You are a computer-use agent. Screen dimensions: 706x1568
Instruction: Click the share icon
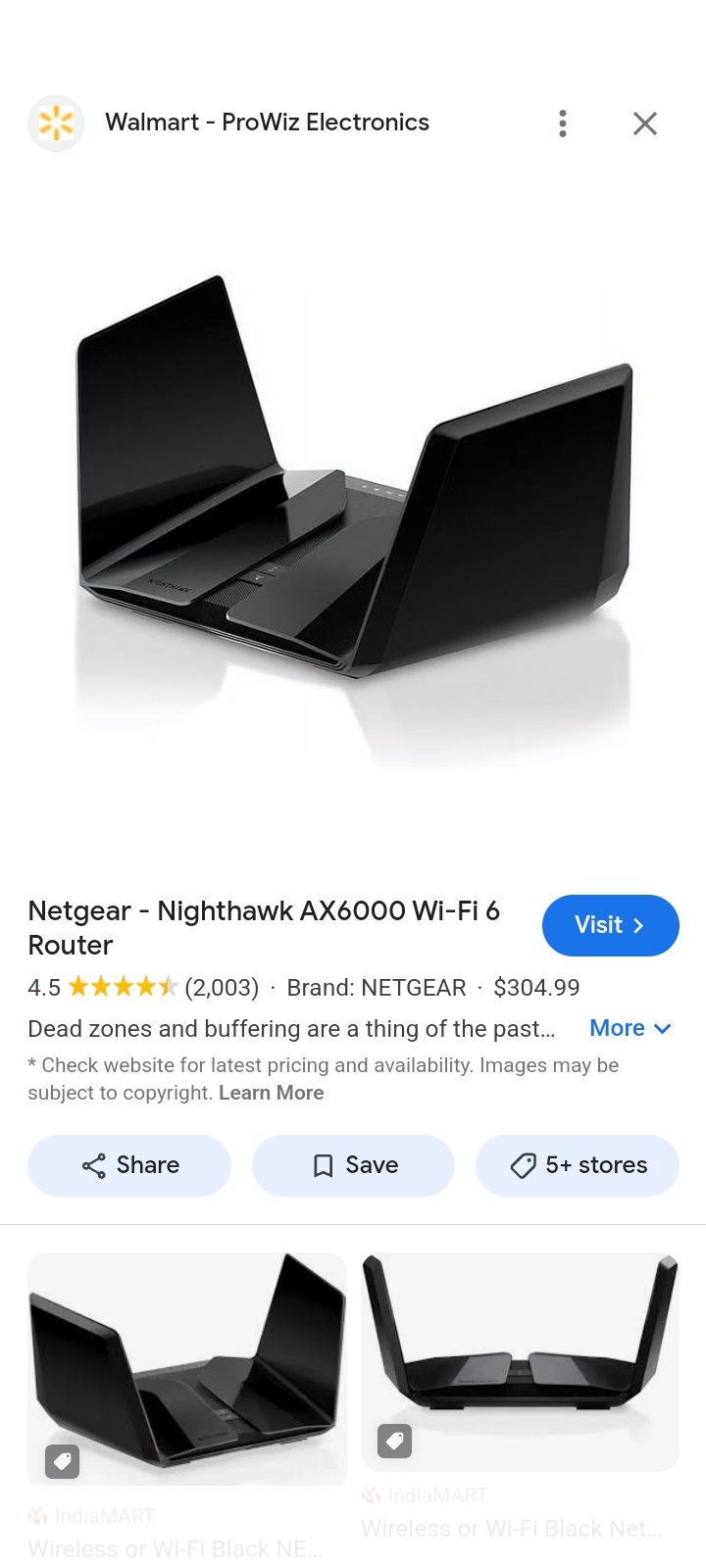(x=94, y=1165)
